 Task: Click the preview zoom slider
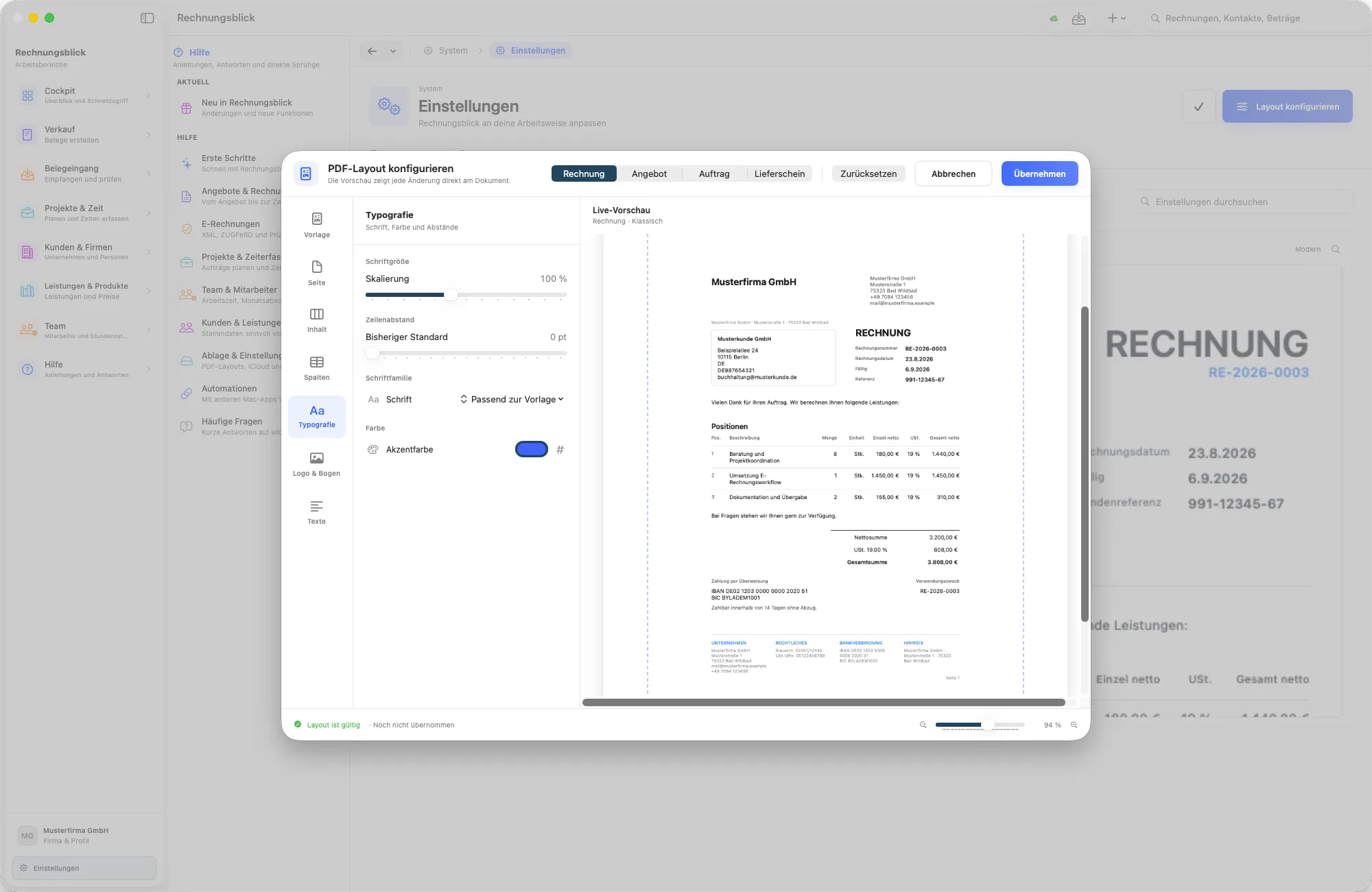coord(980,725)
